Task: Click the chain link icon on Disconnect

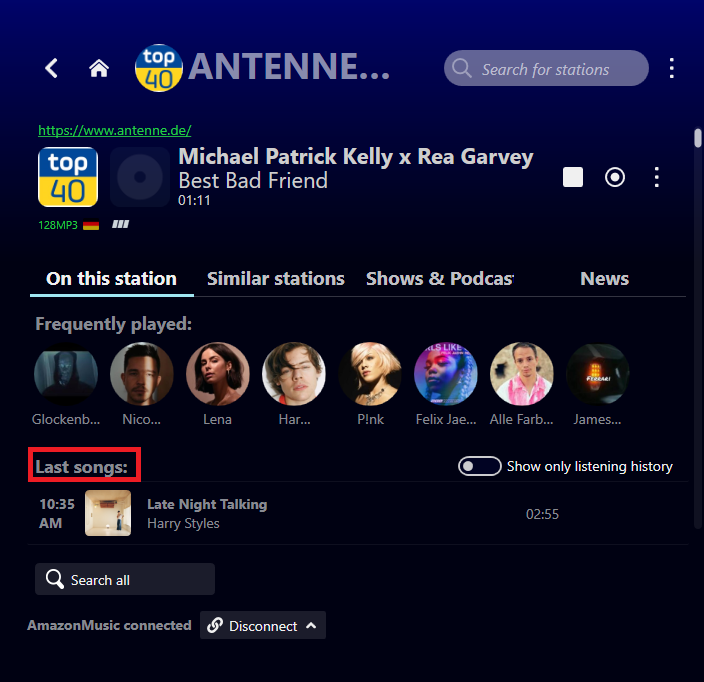Action: point(215,625)
